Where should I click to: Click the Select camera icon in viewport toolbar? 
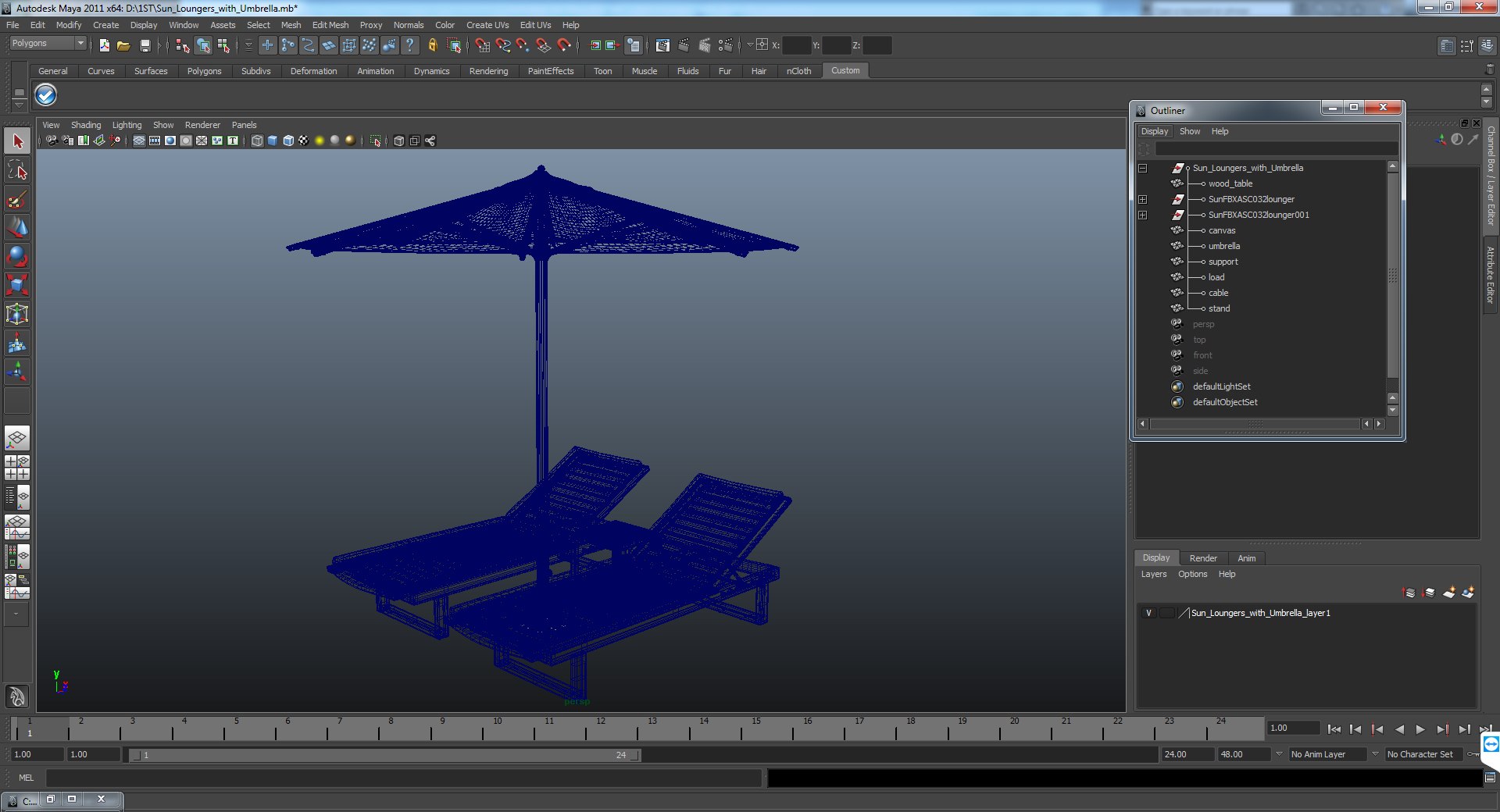click(x=52, y=141)
